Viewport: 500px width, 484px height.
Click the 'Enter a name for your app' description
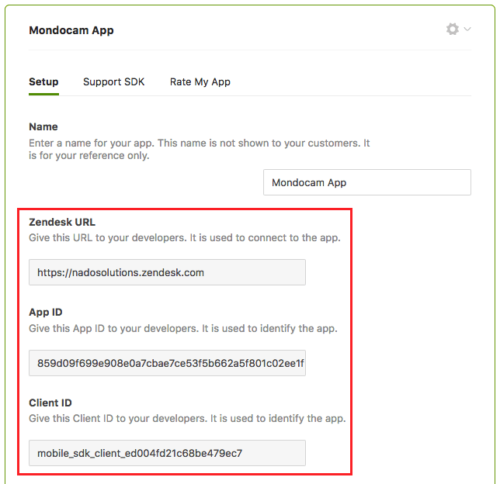tap(199, 149)
